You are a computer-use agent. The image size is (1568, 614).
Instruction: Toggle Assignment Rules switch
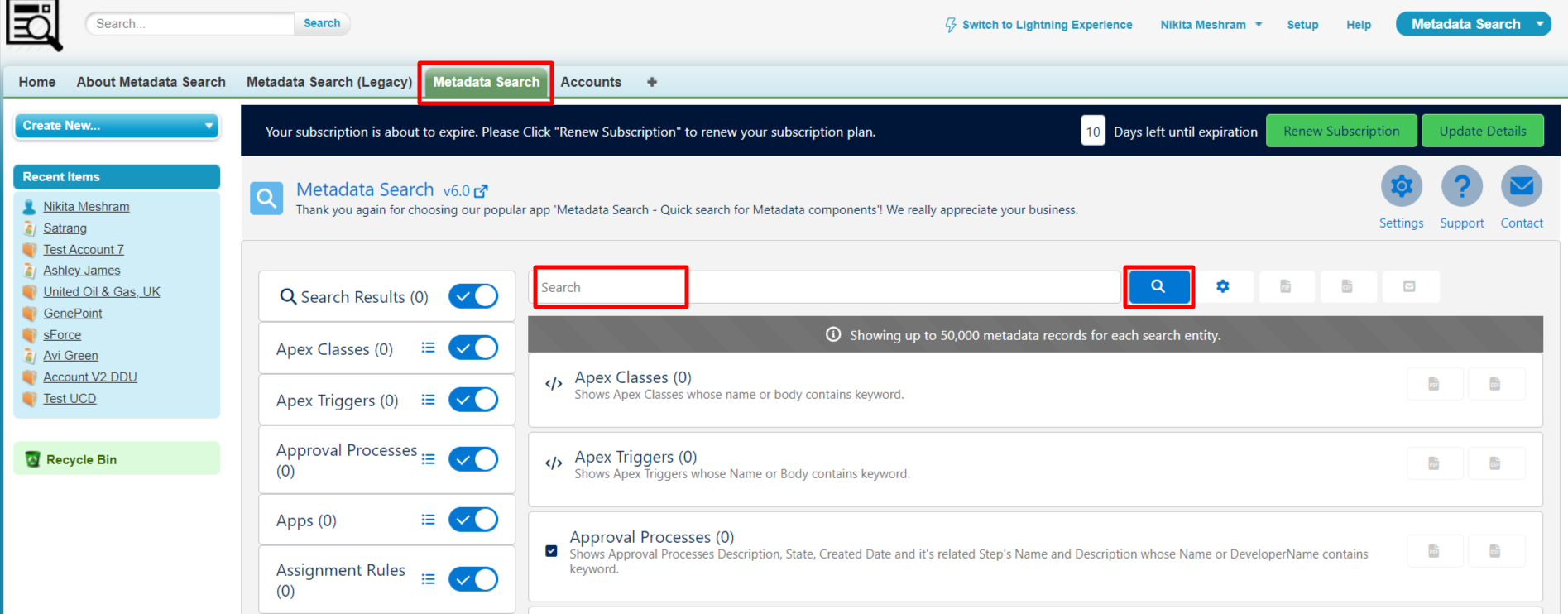pyautogui.click(x=473, y=579)
